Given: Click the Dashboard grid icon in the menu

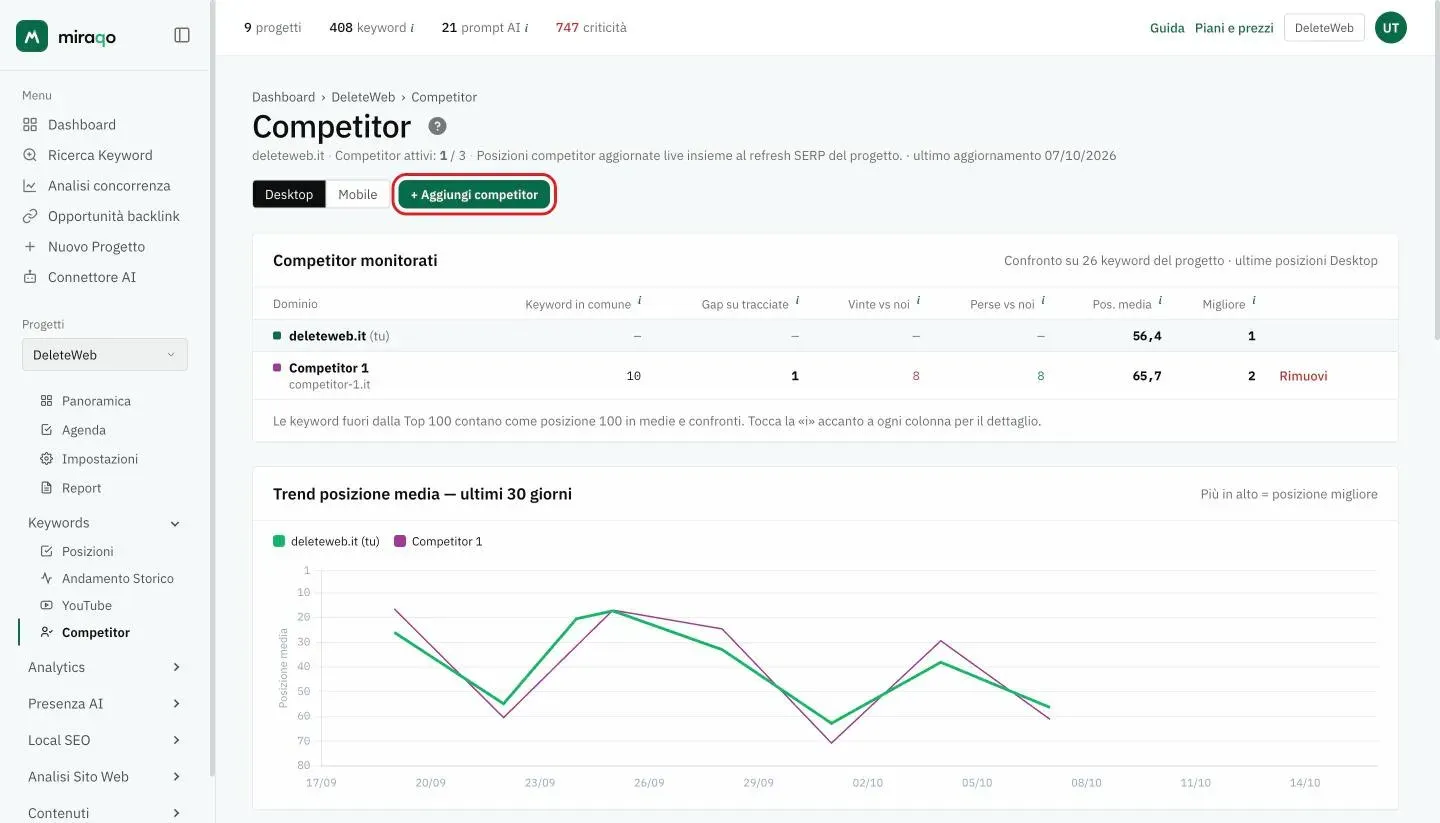Looking at the screenshot, I should (x=30, y=125).
